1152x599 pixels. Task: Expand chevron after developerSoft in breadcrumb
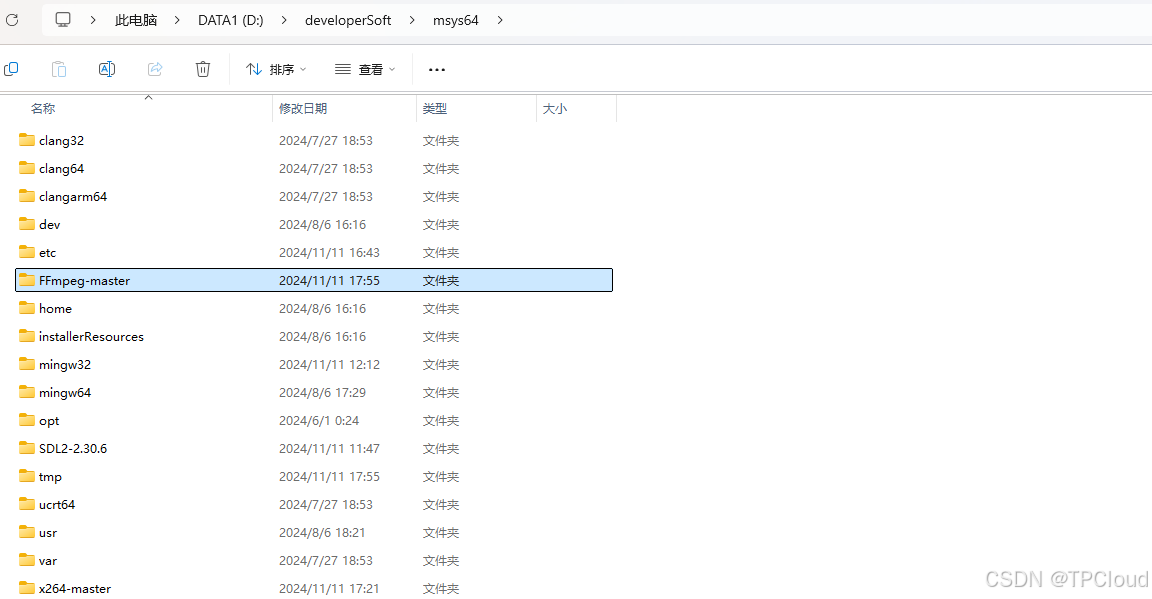(411, 21)
